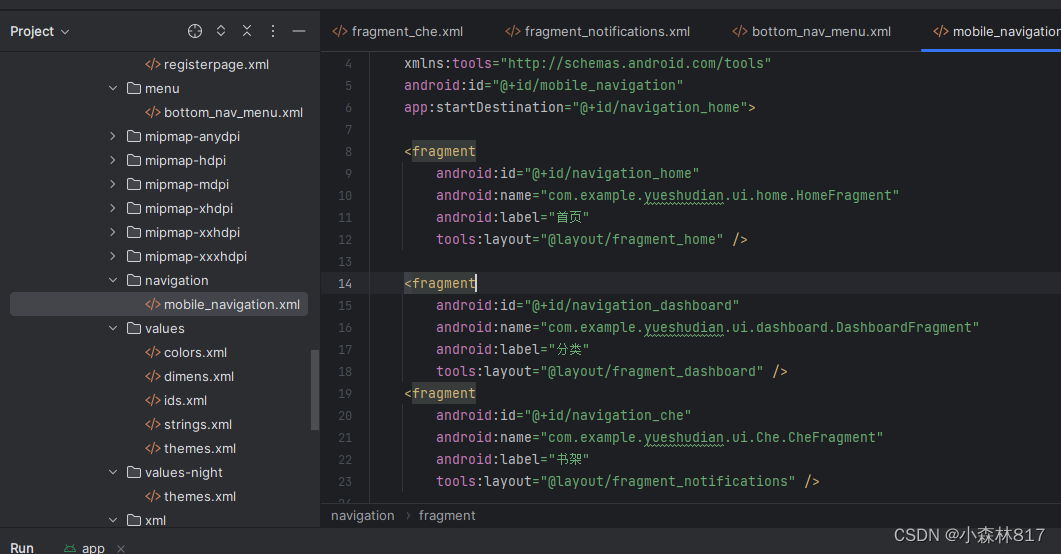Click the menu folder icon

click(x=134, y=88)
